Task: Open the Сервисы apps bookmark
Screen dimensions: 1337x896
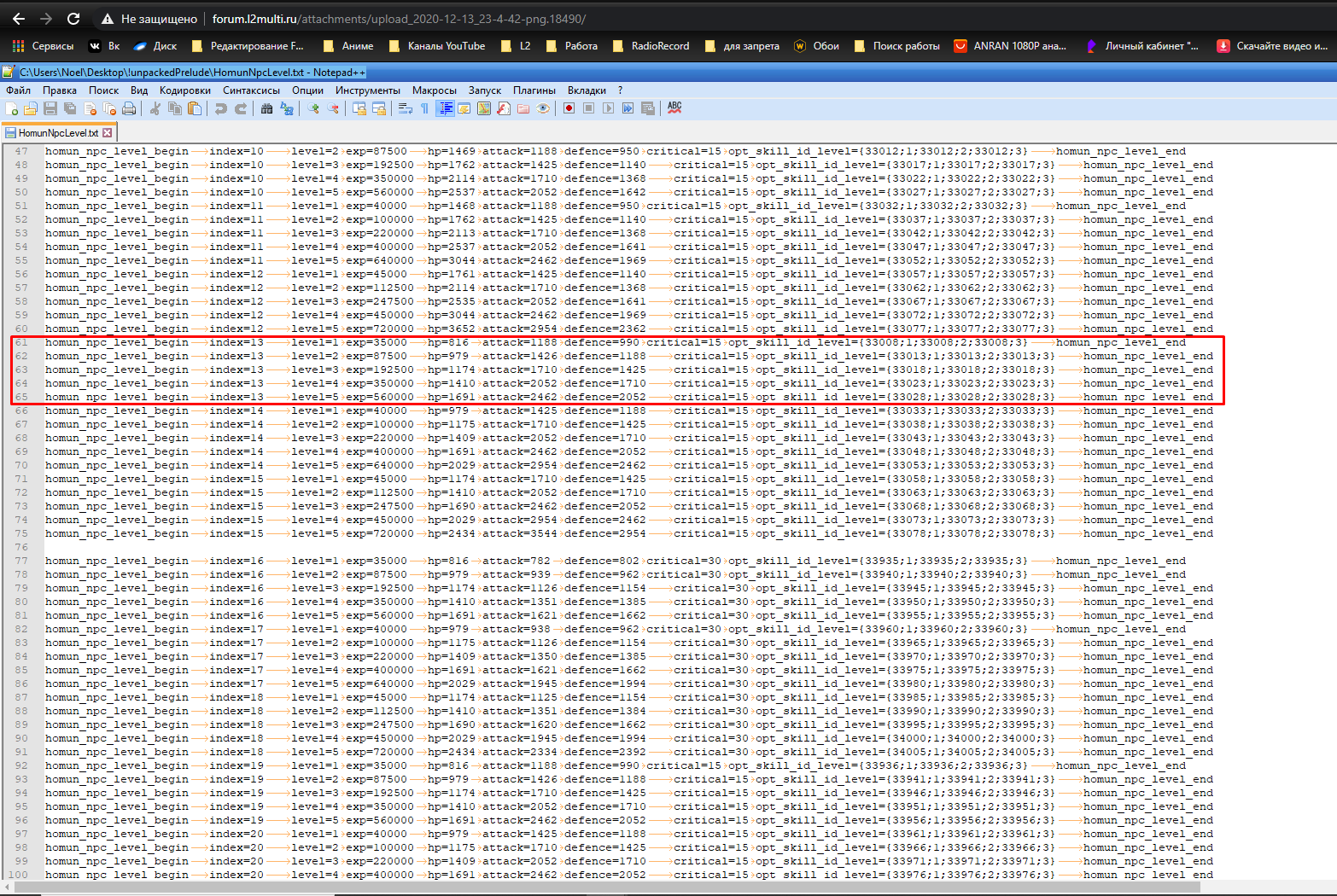Action: [x=43, y=46]
